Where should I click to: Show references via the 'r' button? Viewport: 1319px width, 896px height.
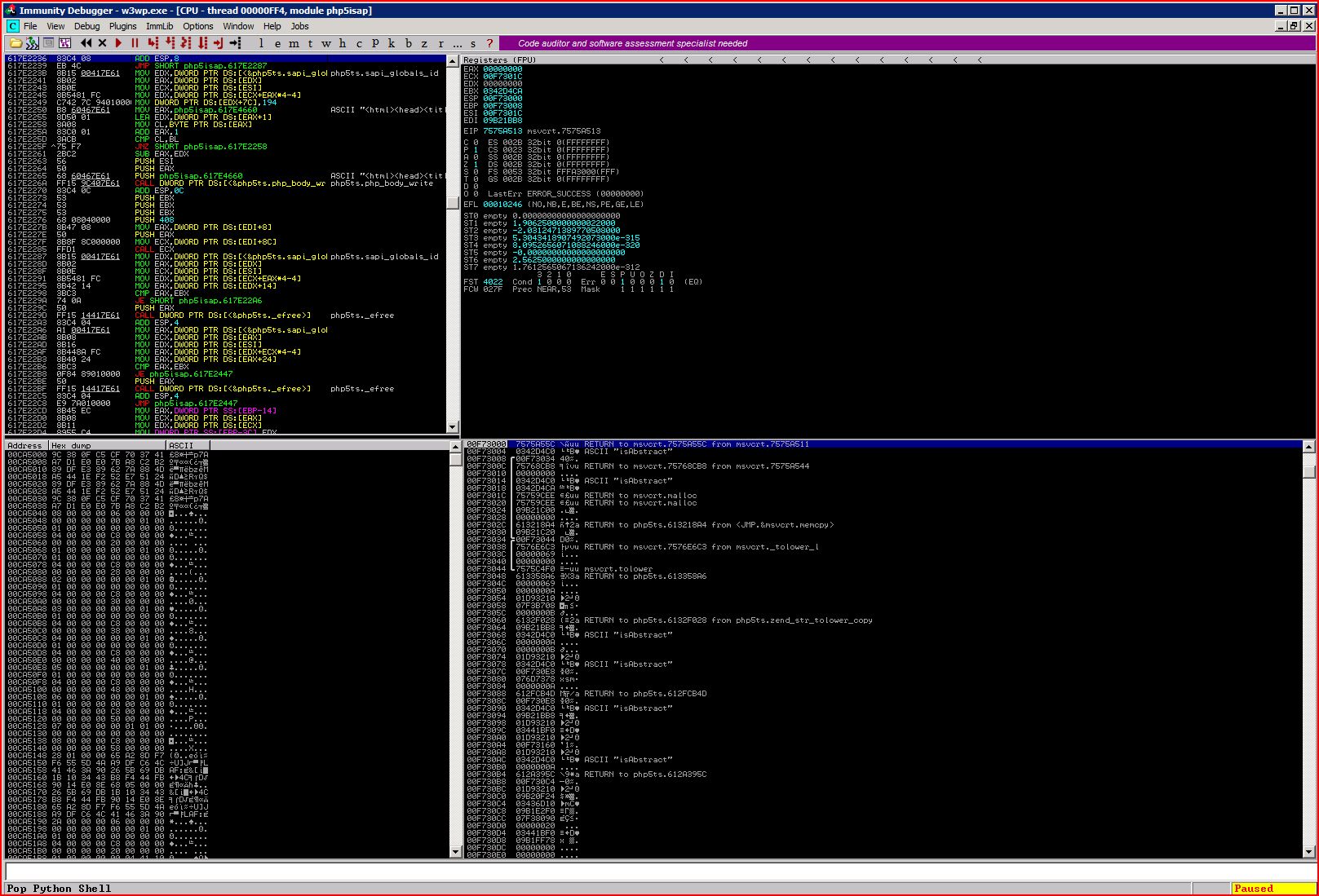coord(441,43)
